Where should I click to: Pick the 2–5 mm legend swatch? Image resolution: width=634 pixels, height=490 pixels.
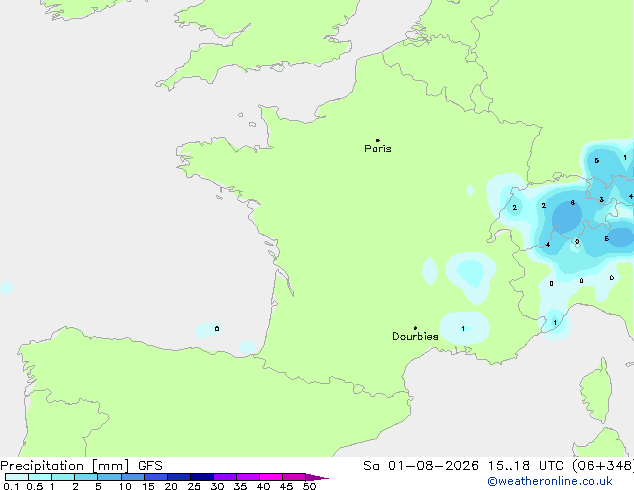click(x=86, y=477)
